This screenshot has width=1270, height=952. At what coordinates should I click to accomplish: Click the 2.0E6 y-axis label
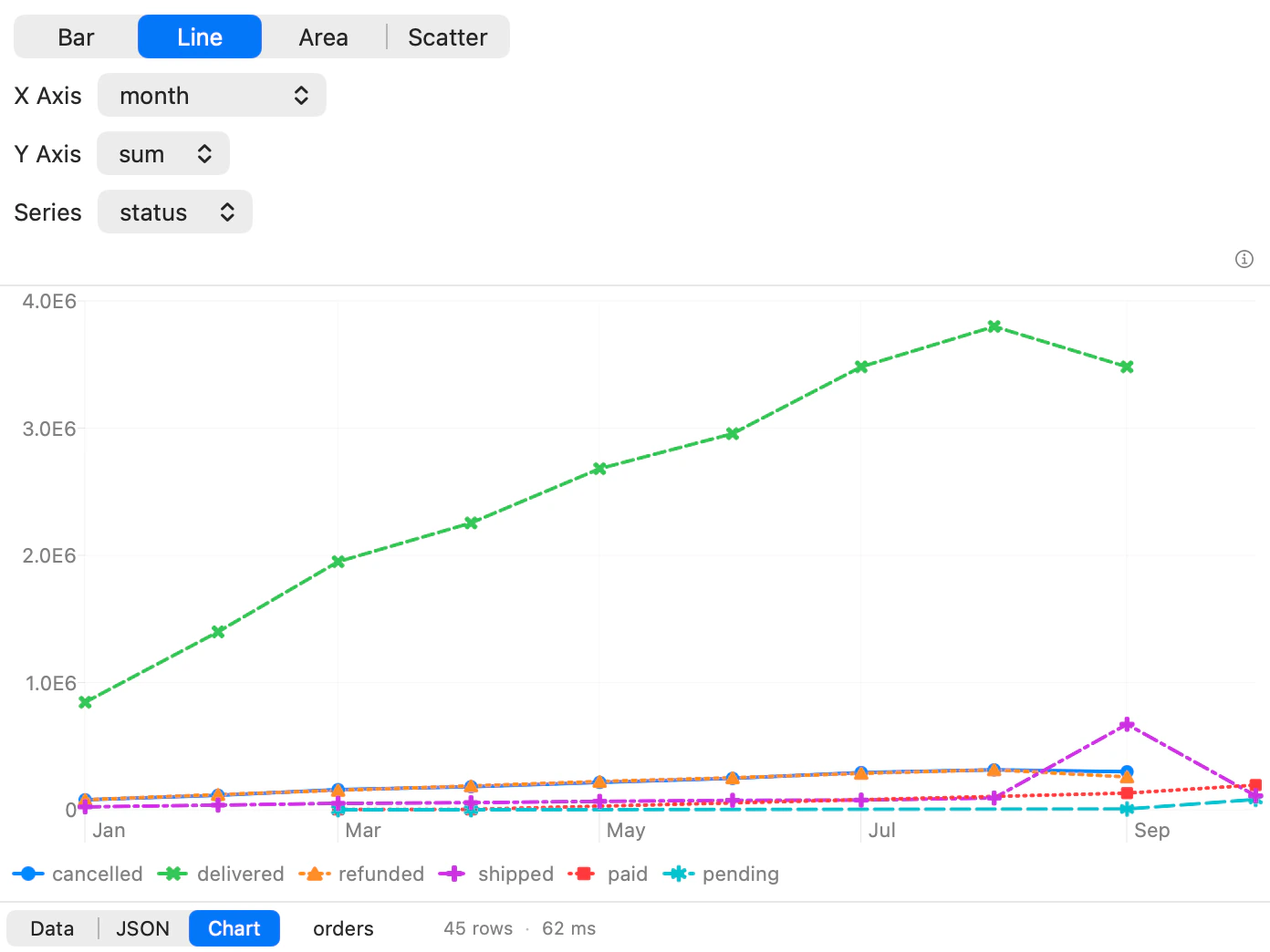pos(49,556)
